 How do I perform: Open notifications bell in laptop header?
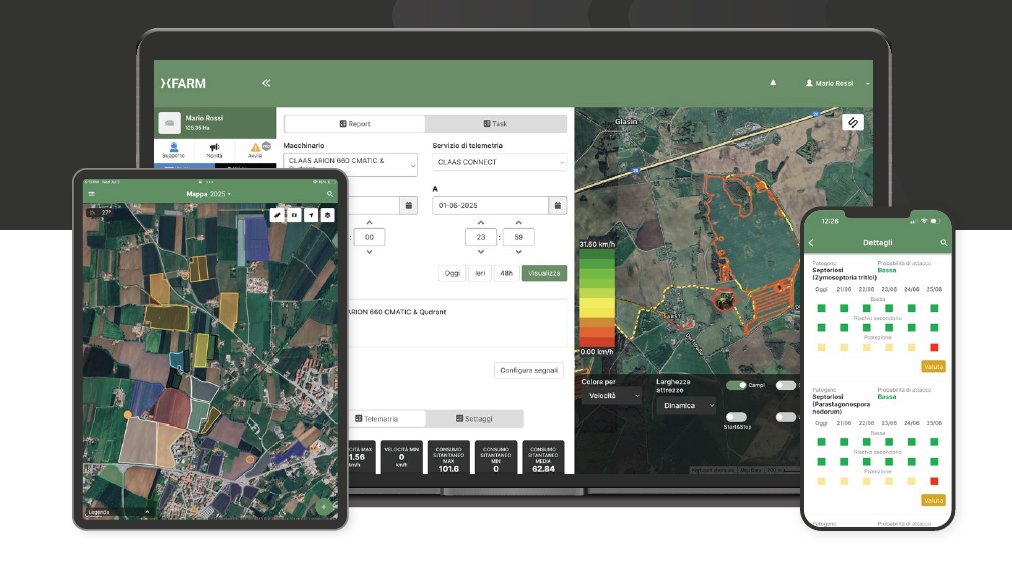(x=773, y=83)
